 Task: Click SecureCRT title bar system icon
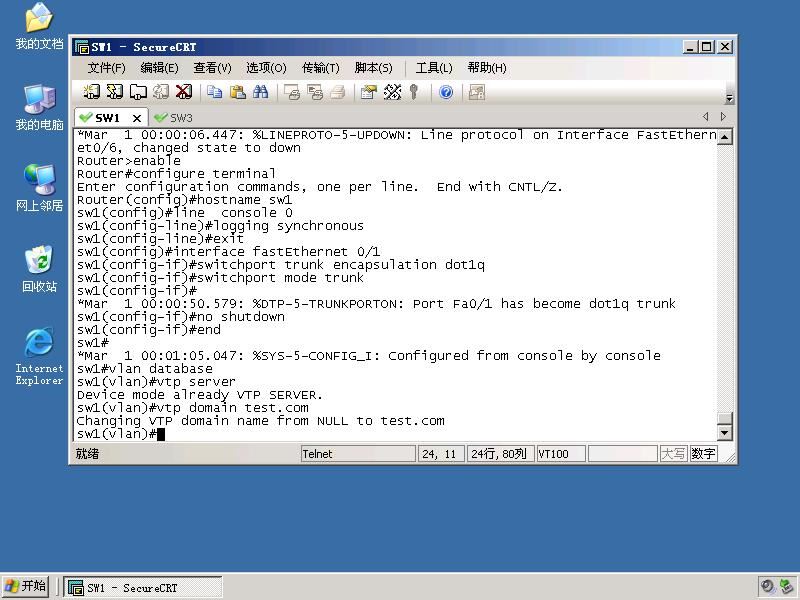click(82, 47)
